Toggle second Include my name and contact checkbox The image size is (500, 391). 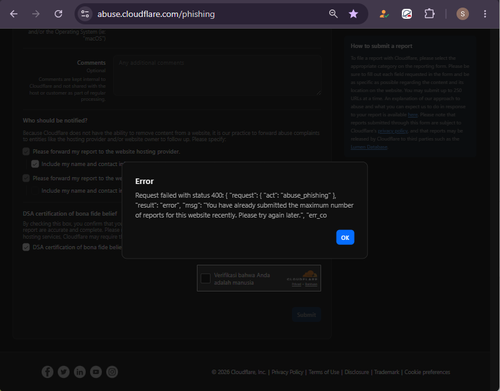[35, 191]
